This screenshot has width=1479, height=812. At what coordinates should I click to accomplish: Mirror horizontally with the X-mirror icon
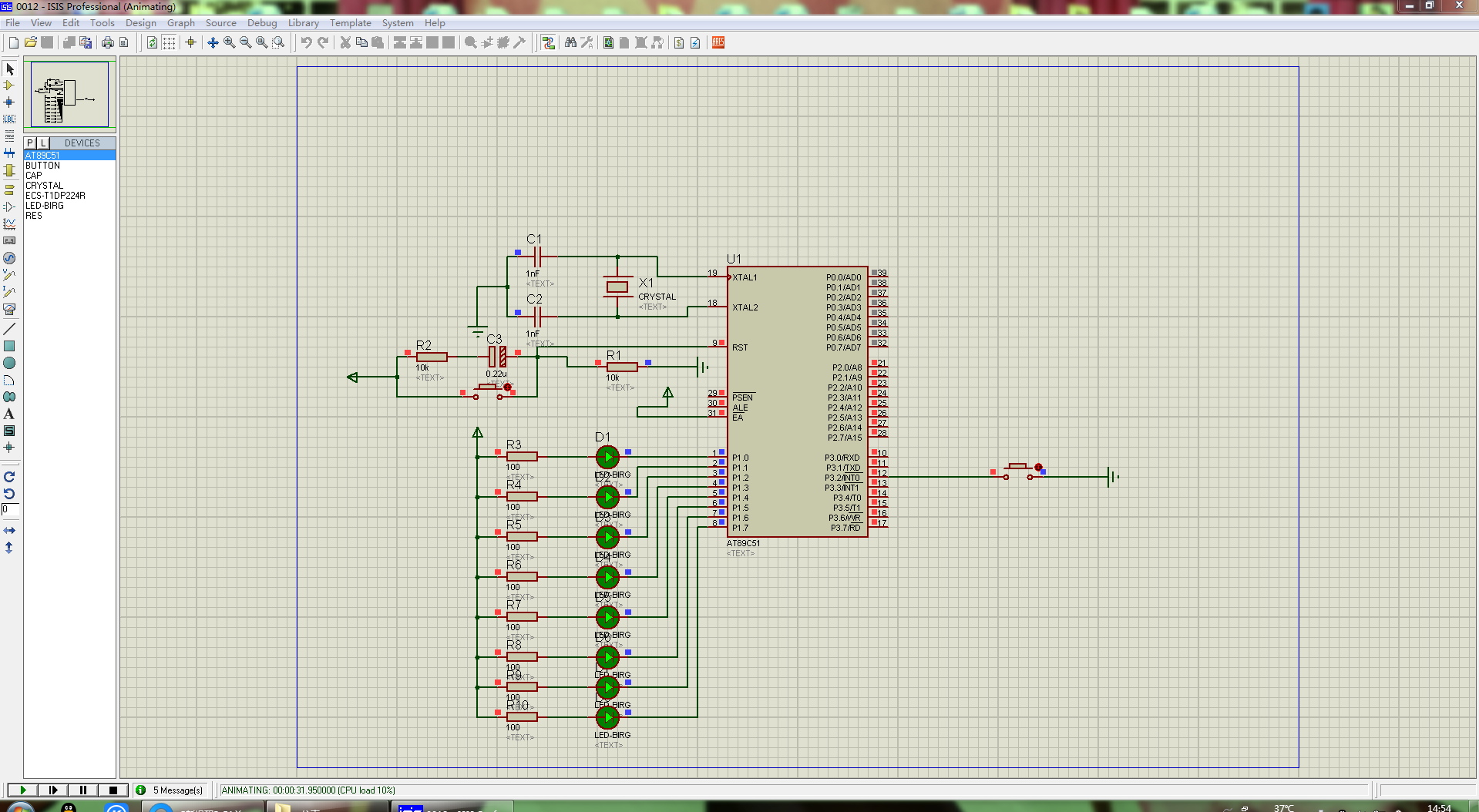click(9, 531)
